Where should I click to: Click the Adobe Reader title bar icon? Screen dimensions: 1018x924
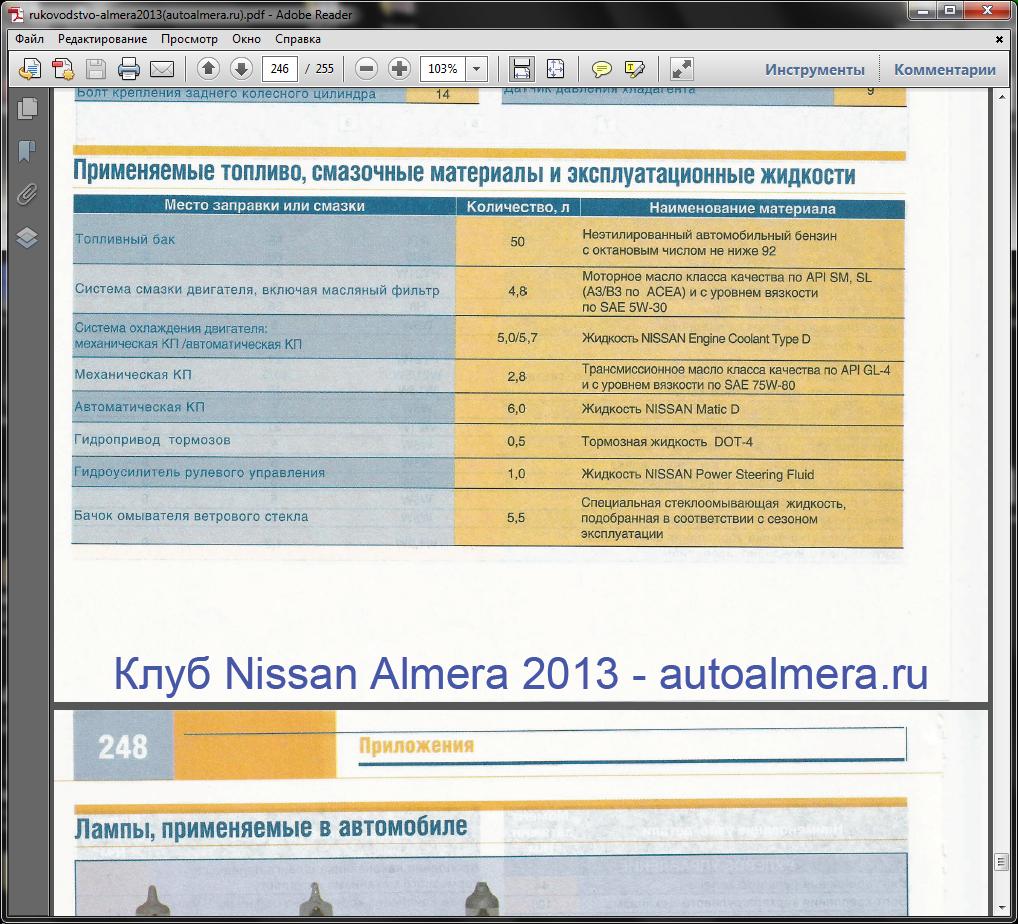[x=16, y=14]
